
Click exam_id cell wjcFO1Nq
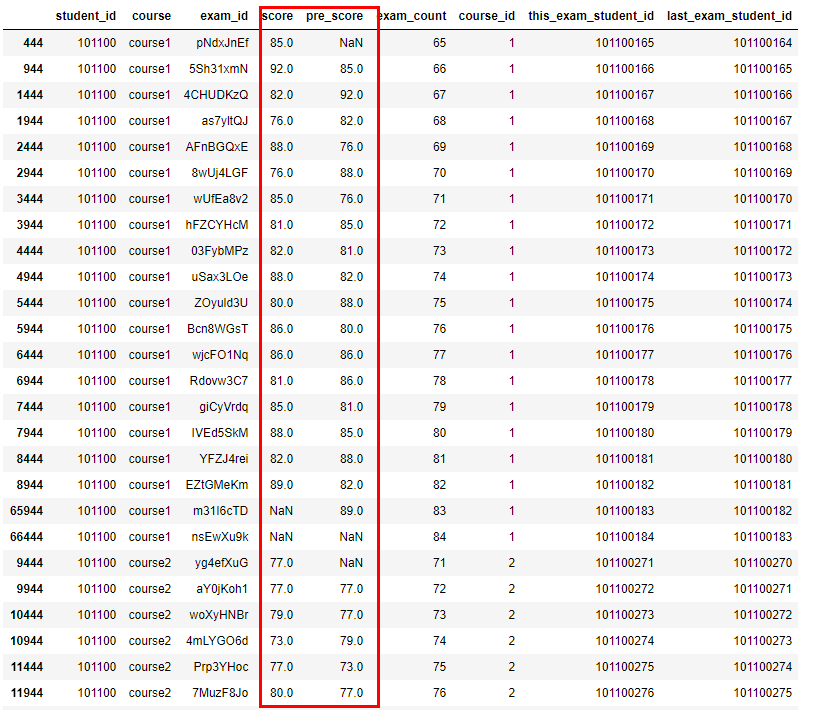coord(220,355)
